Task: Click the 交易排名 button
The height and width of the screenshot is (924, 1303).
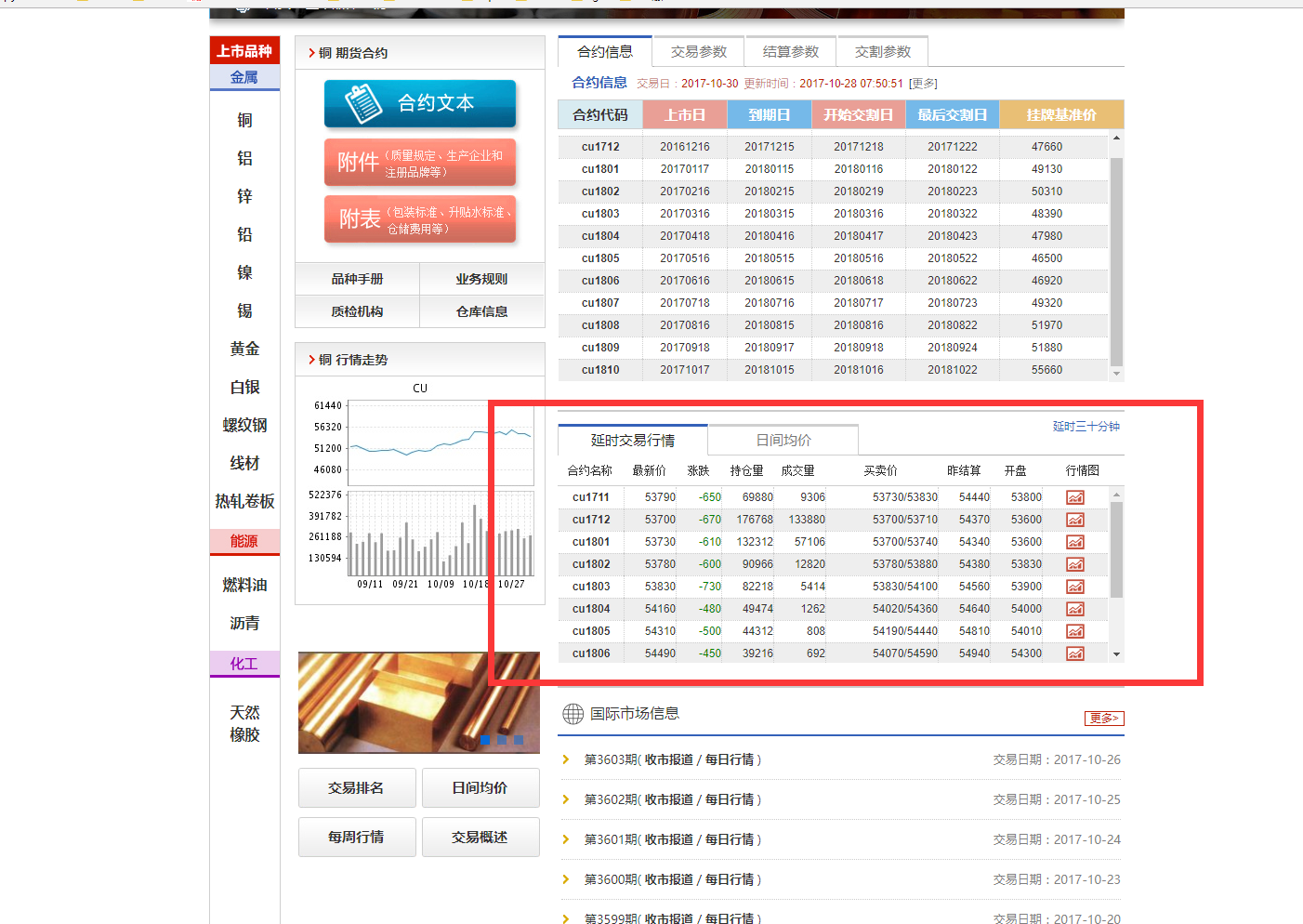Action: [356, 788]
